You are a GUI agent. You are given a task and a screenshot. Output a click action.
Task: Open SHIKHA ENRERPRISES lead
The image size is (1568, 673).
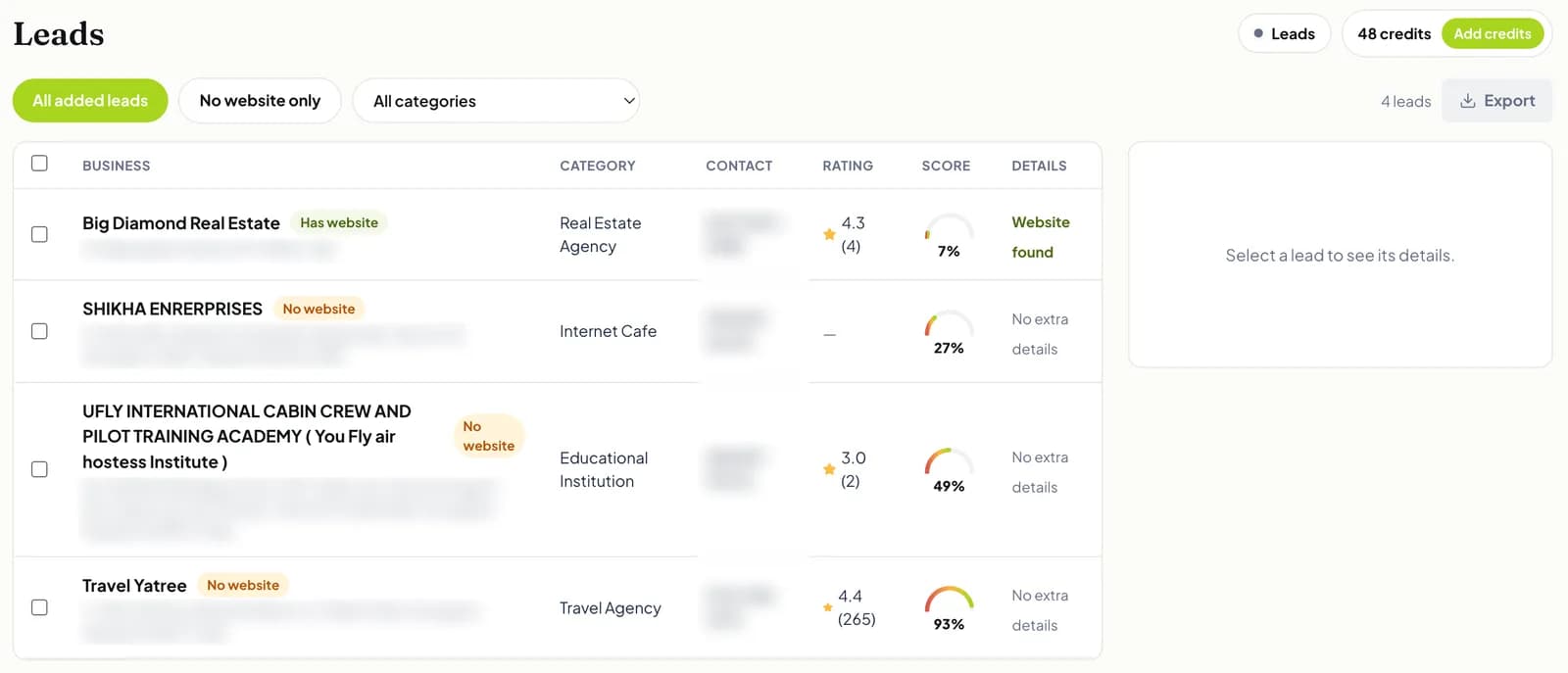172,309
